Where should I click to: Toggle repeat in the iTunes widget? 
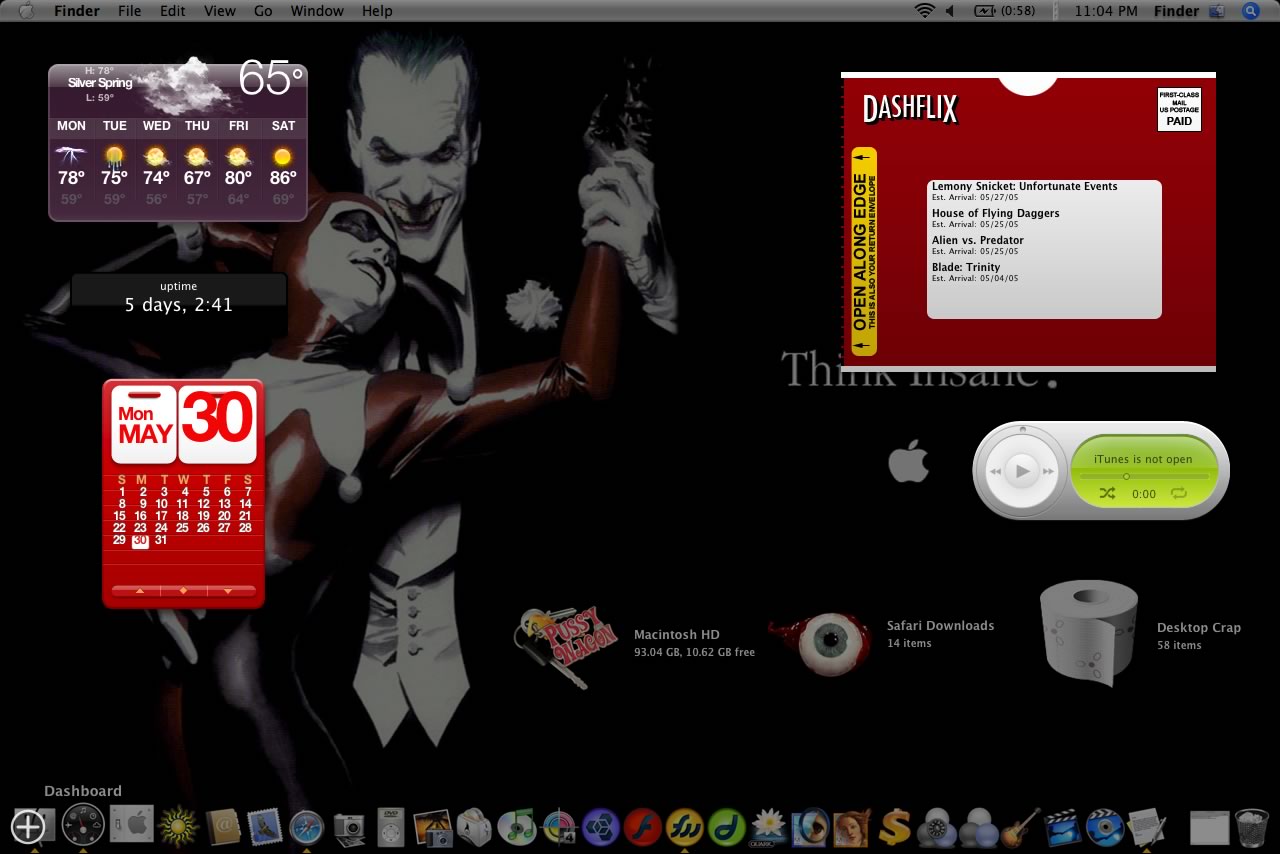[1177, 493]
